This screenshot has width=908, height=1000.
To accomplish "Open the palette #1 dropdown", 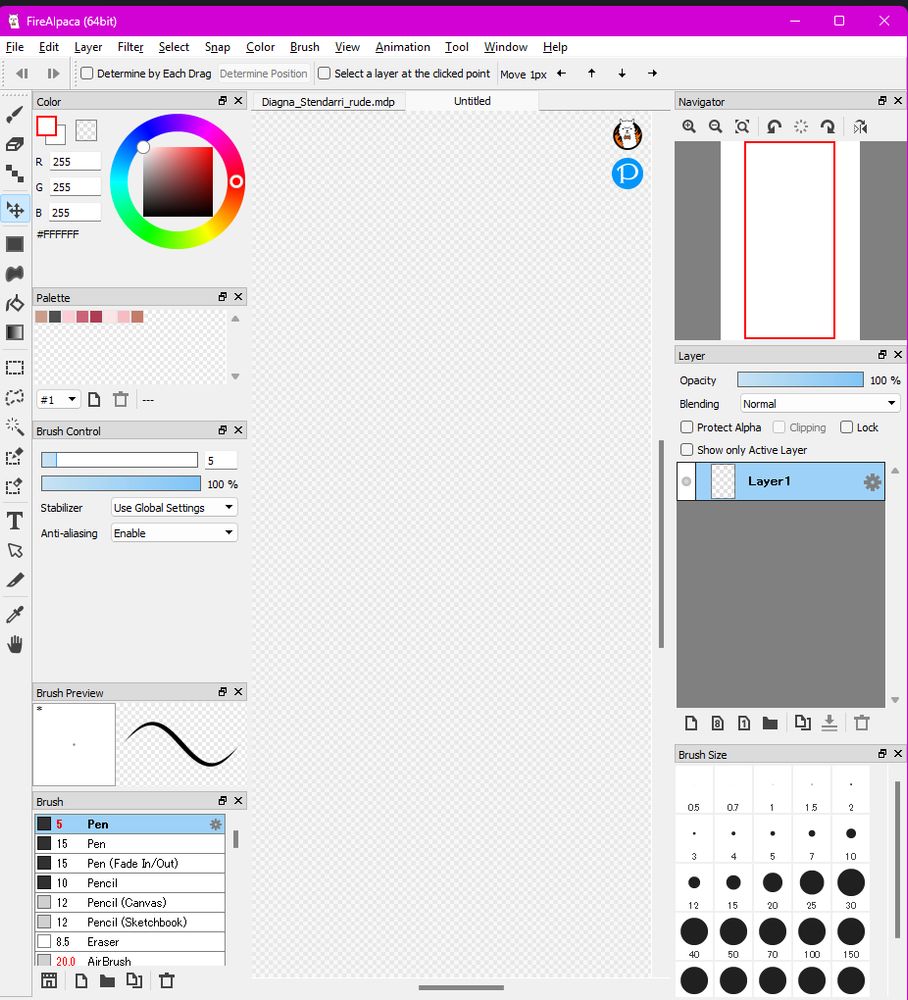I will [x=58, y=400].
